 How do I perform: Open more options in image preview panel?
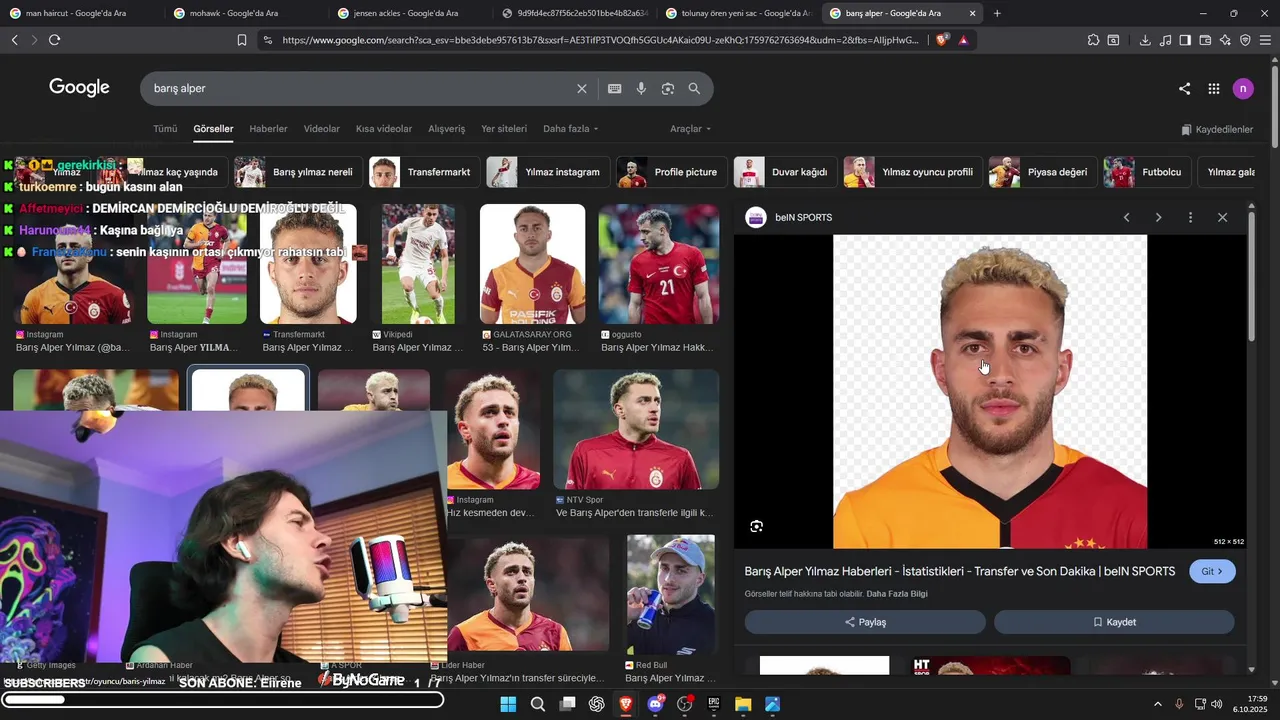click(x=1190, y=217)
